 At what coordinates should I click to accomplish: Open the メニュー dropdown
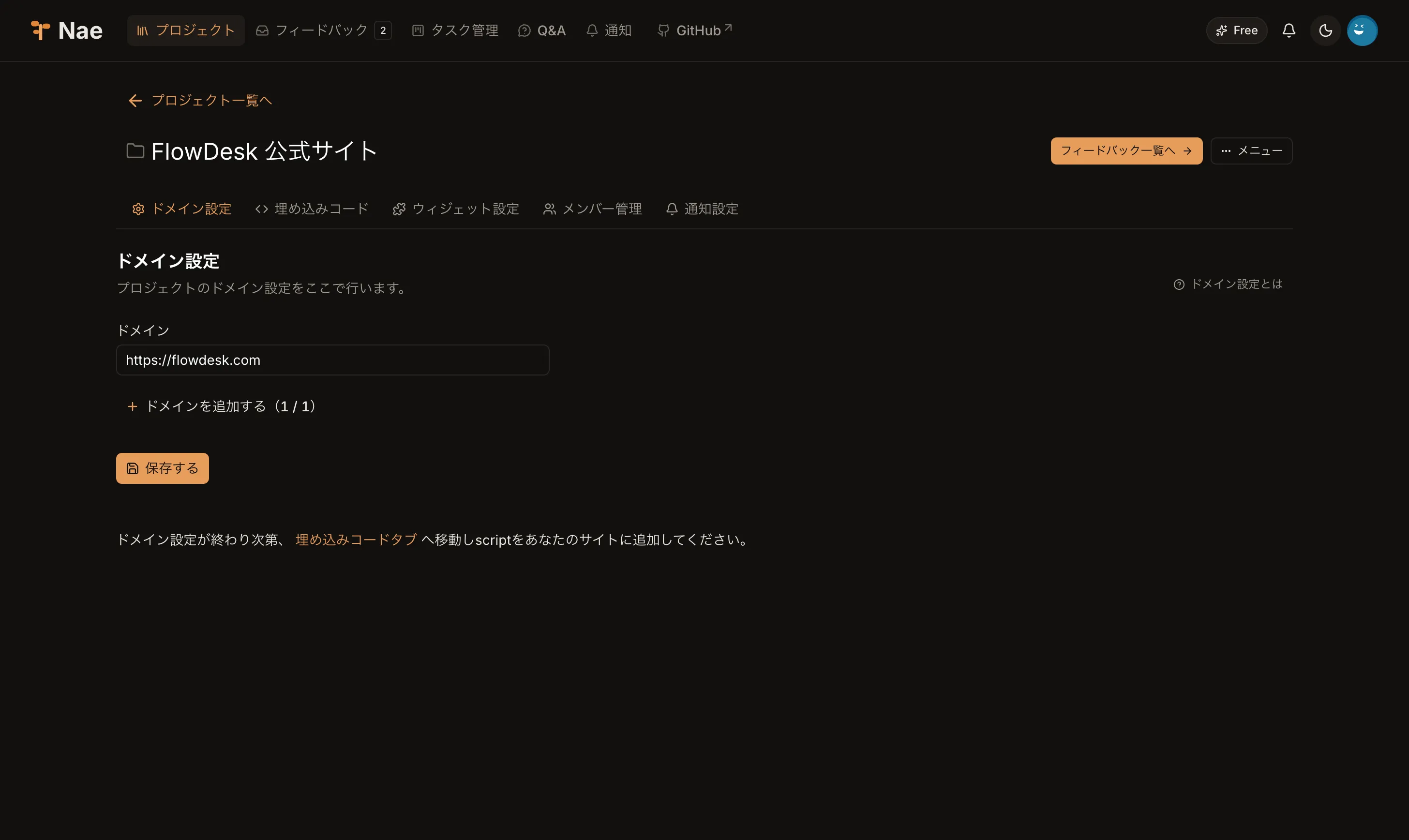(1251, 151)
